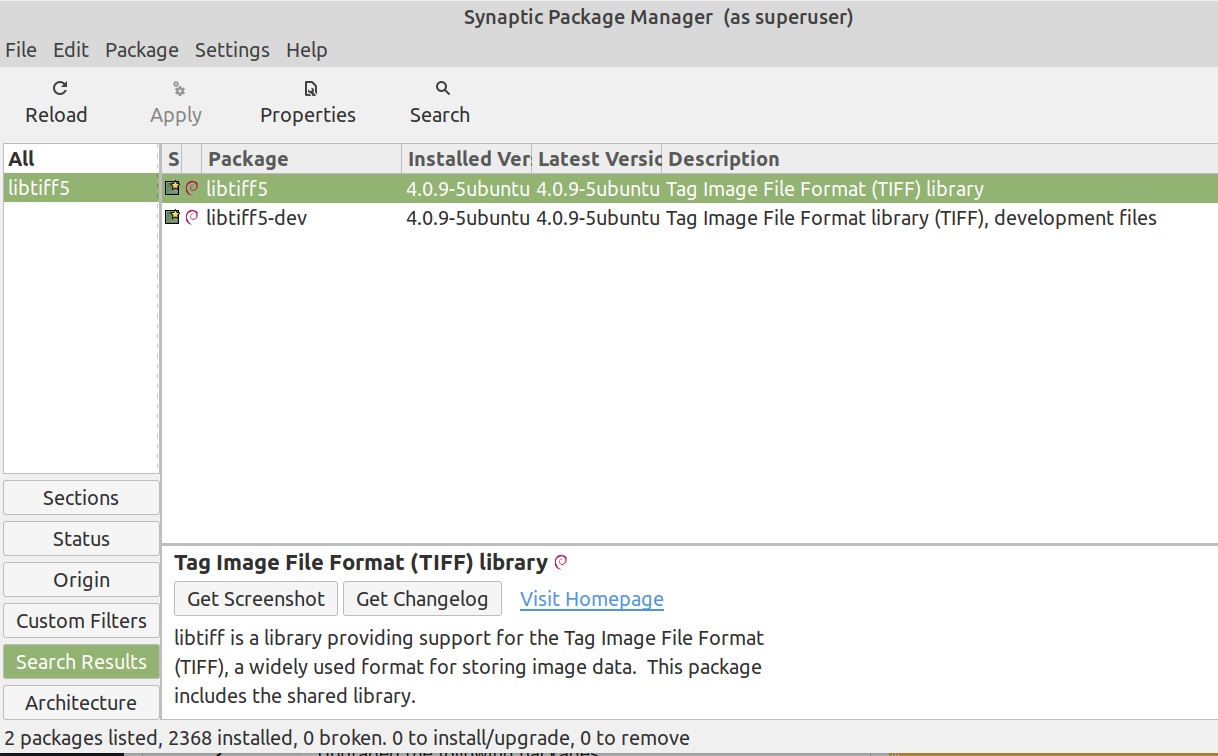Open Properties from the toolbar
The height and width of the screenshot is (756, 1218).
point(308,102)
